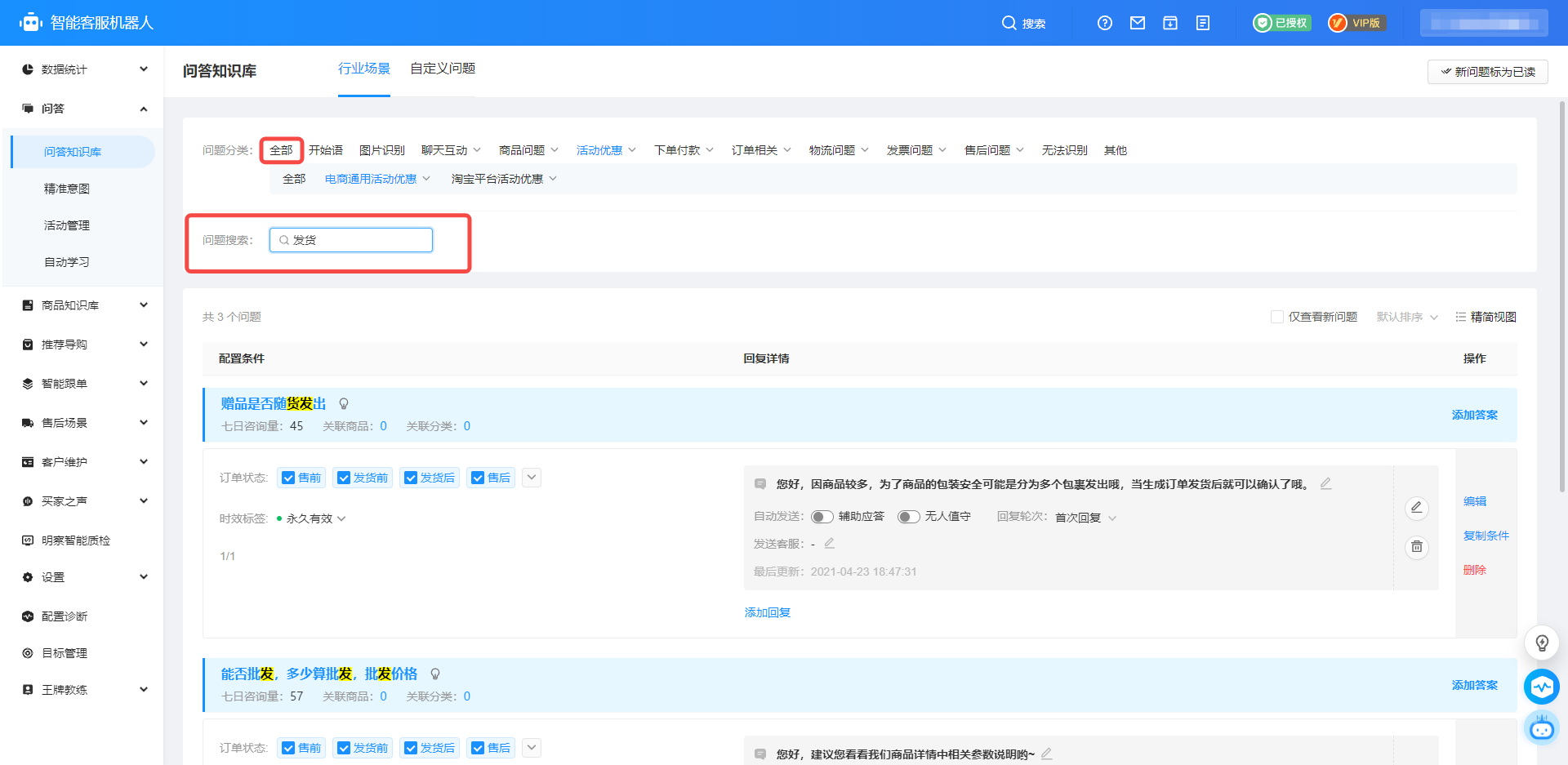Edit the 发送客服 field pencil icon

[x=830, y=543]
